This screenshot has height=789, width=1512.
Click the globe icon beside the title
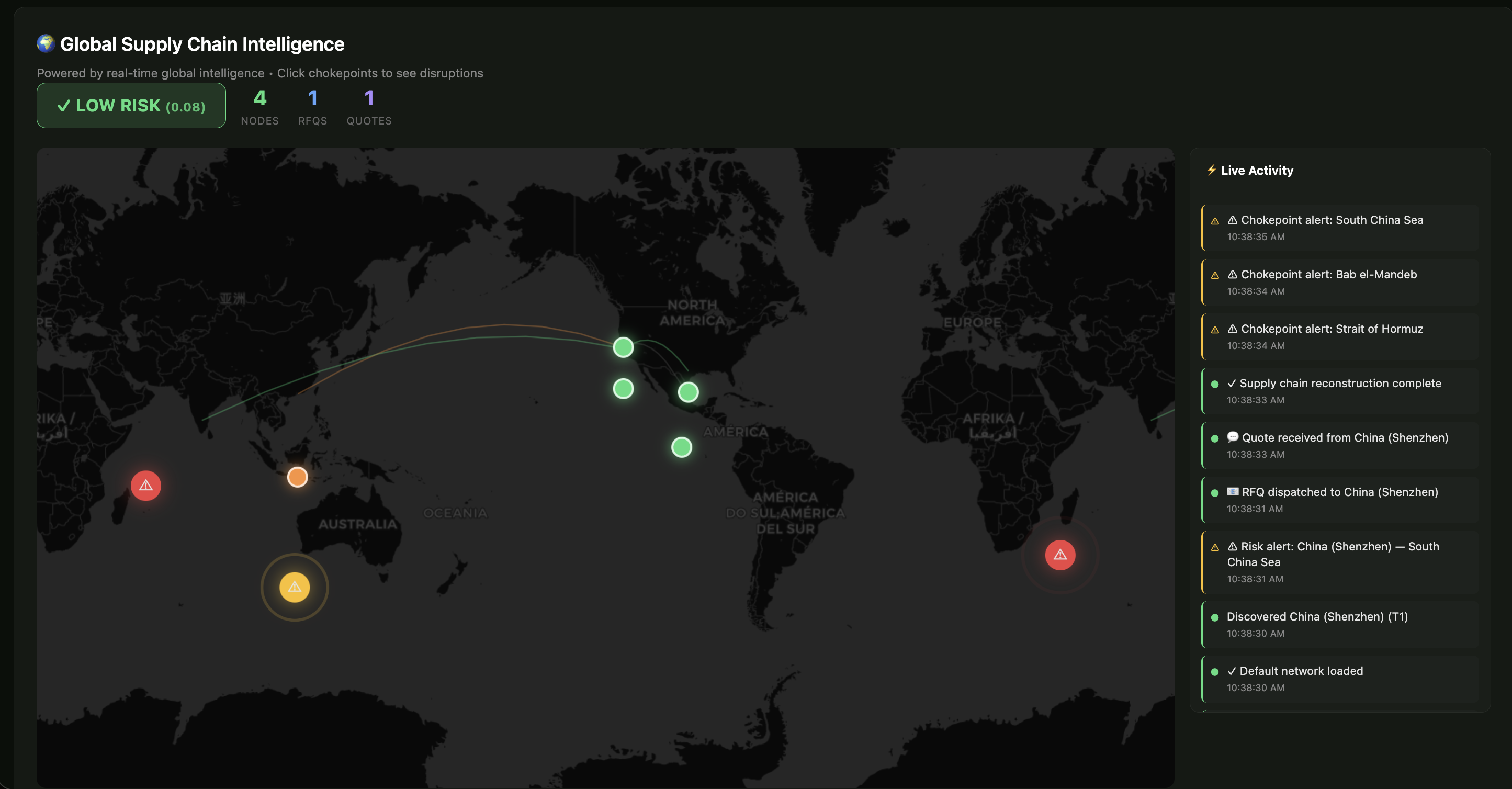[46, 43]
